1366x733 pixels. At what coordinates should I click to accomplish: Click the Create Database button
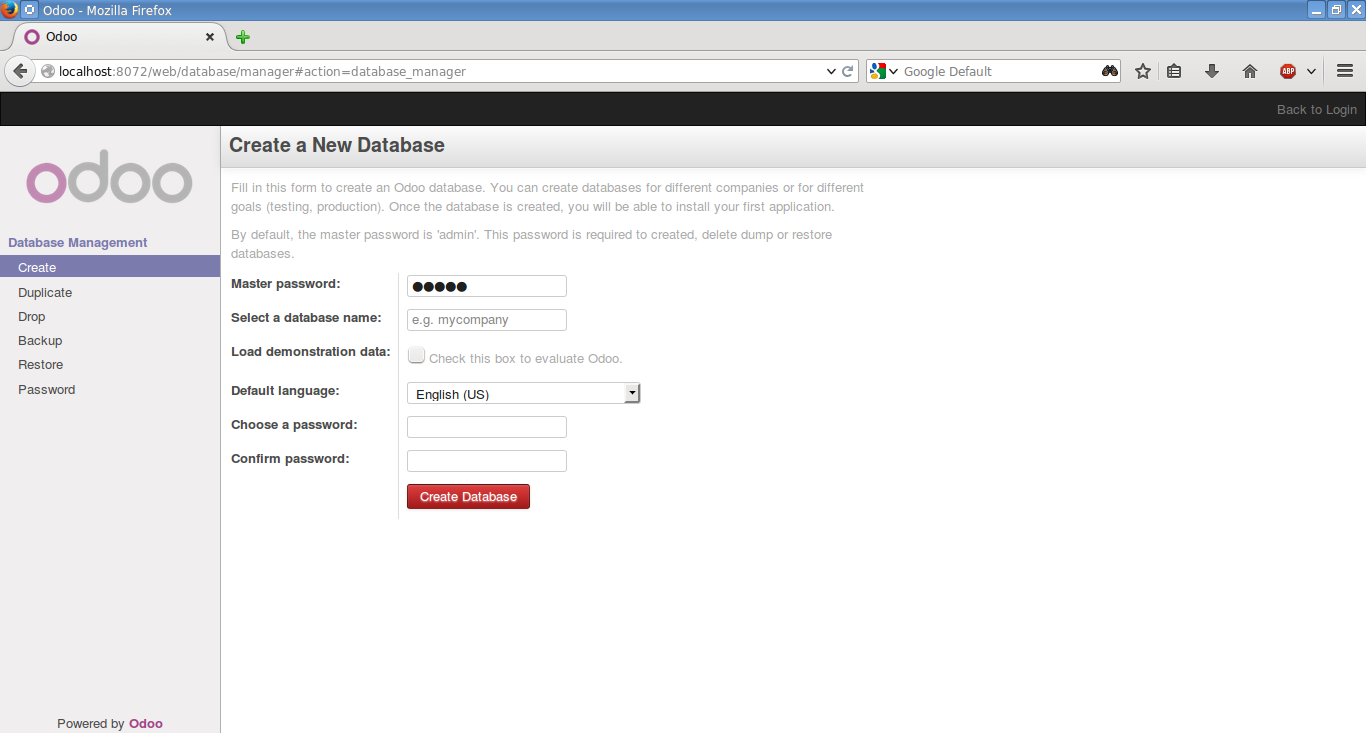coord(468,497)
